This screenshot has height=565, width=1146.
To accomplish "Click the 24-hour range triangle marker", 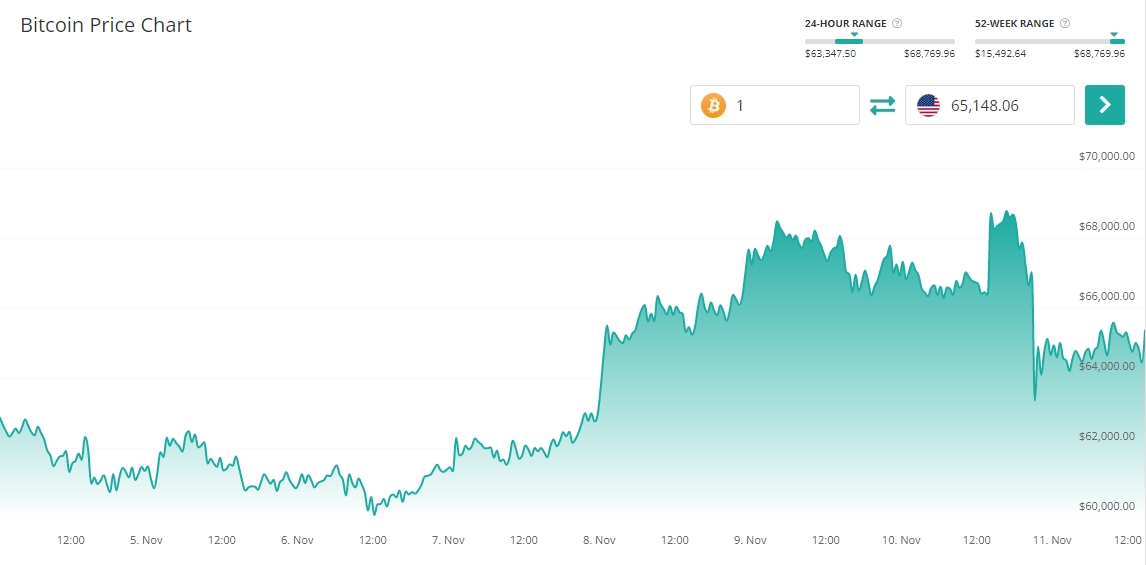I will (854, 34).
